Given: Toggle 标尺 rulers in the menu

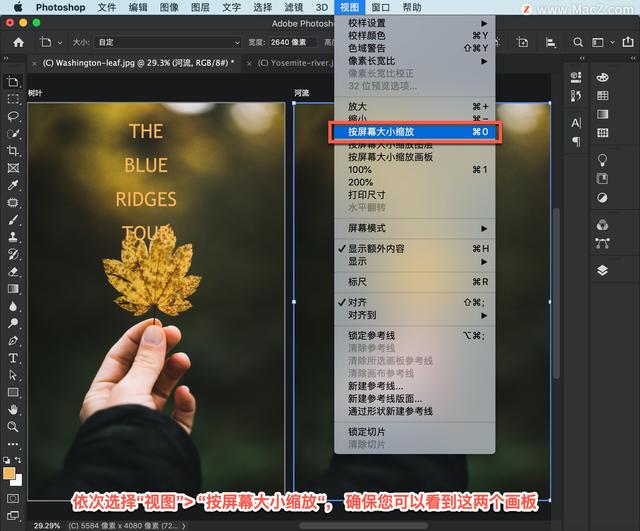Looking at the screenshot, I should click(x=414, y=282).
